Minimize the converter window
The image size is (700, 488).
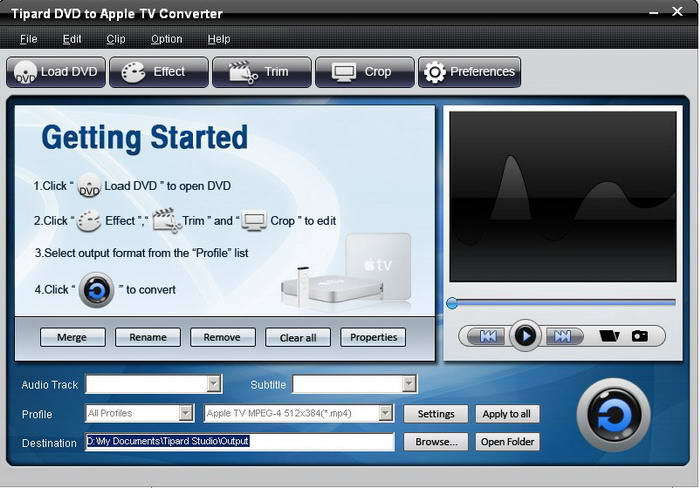[x=654, y=13]
